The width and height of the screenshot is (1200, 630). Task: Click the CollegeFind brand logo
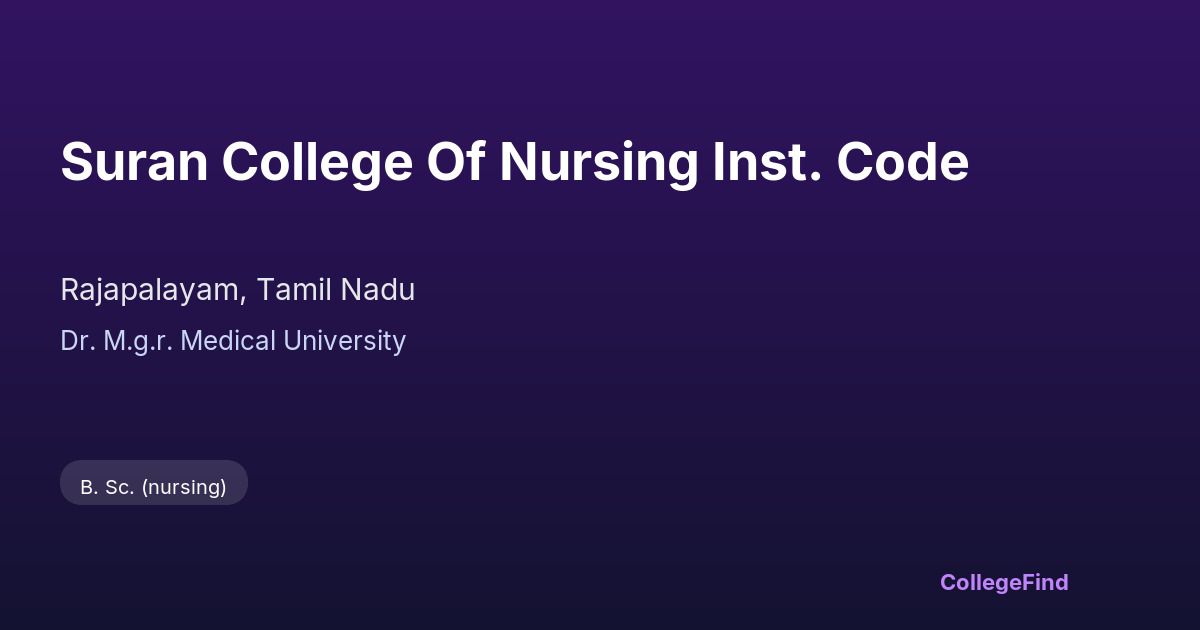(x=1004, y=582)
